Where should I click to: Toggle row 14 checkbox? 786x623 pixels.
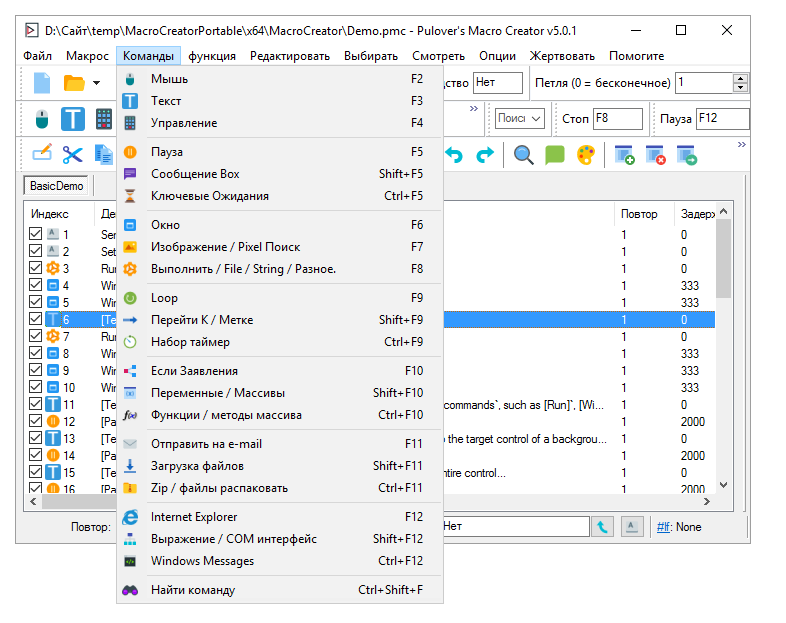[36, 455]
